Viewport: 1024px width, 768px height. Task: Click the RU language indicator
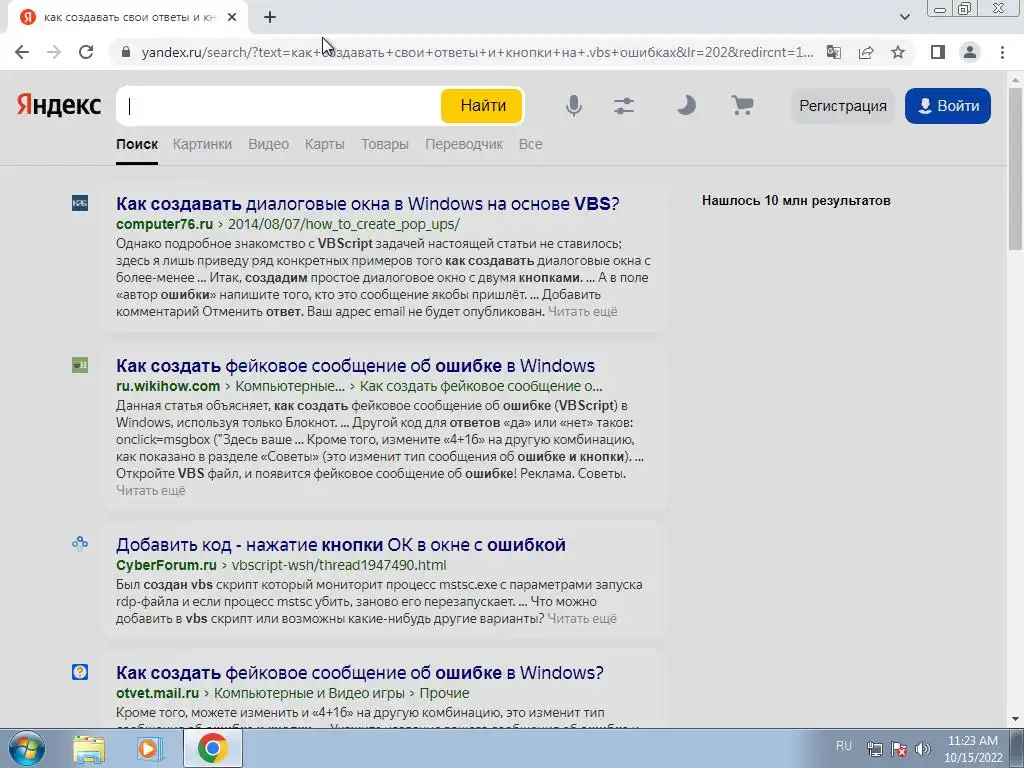(x=844, y=746)
